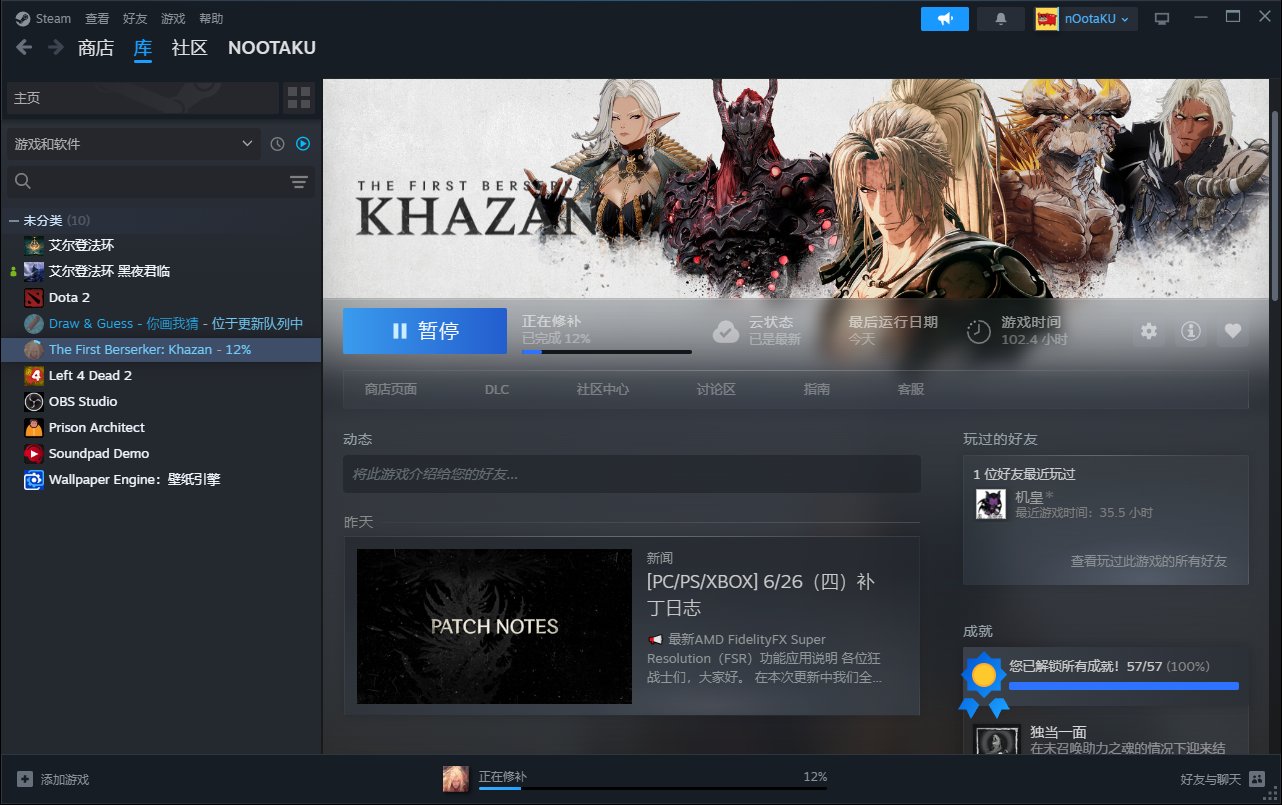Click the OBS Studio icon
This screenshot has width=1282, height=805.
[x=34, y=401]
